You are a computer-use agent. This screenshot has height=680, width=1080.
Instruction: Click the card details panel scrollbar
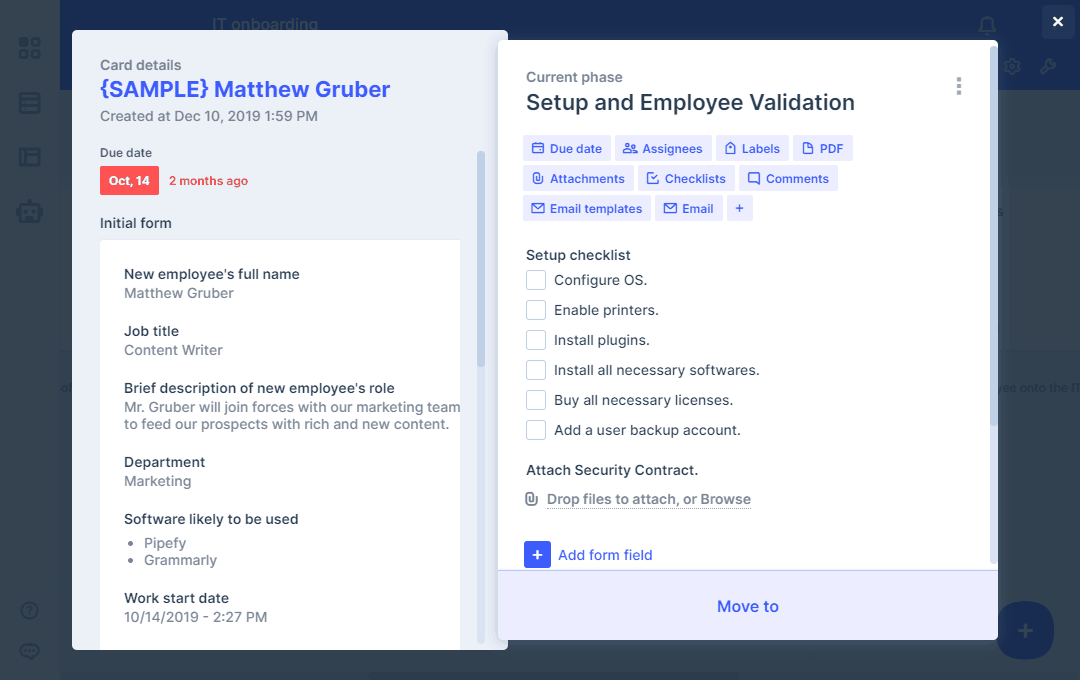point(481,260)
